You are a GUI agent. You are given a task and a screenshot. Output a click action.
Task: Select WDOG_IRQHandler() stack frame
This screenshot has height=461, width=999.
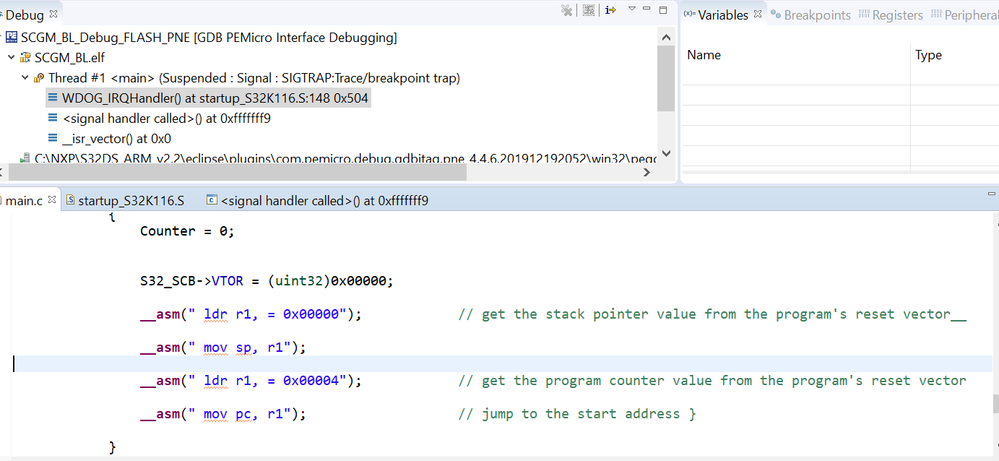[x=215, y=99]
